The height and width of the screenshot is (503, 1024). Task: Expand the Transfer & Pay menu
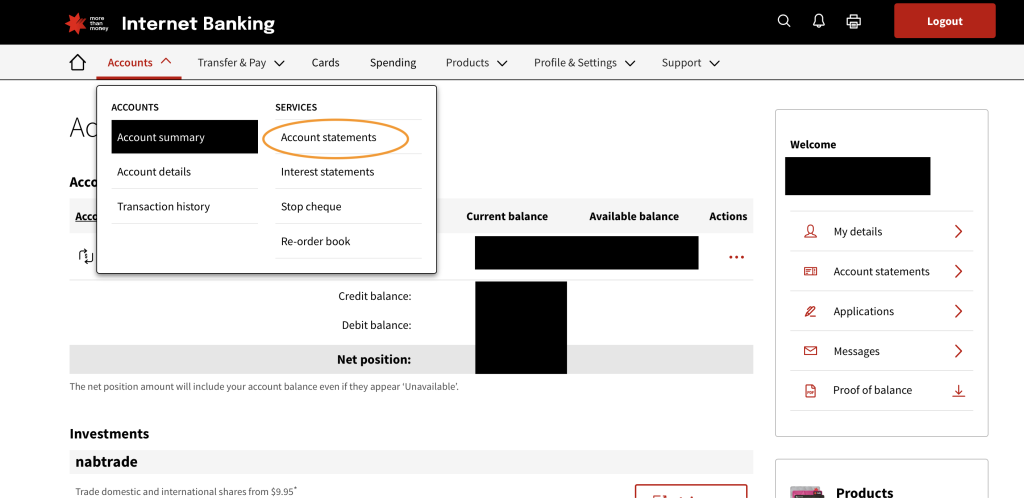(240, 62)
